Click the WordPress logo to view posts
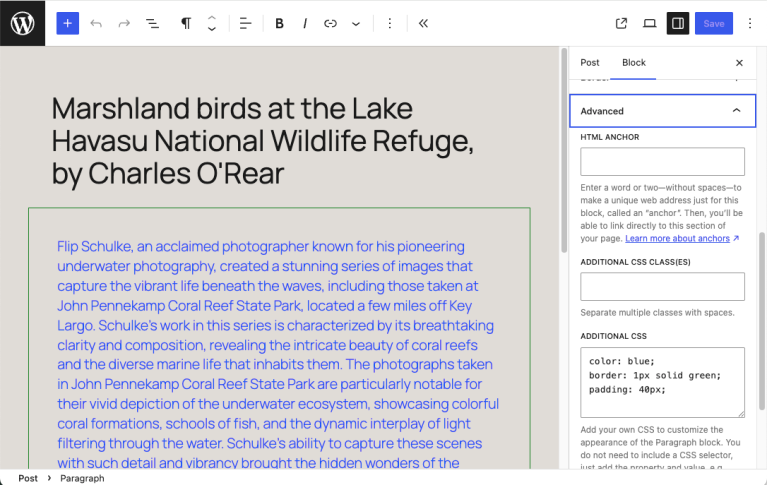767x485 pixels. click(23, 23)
